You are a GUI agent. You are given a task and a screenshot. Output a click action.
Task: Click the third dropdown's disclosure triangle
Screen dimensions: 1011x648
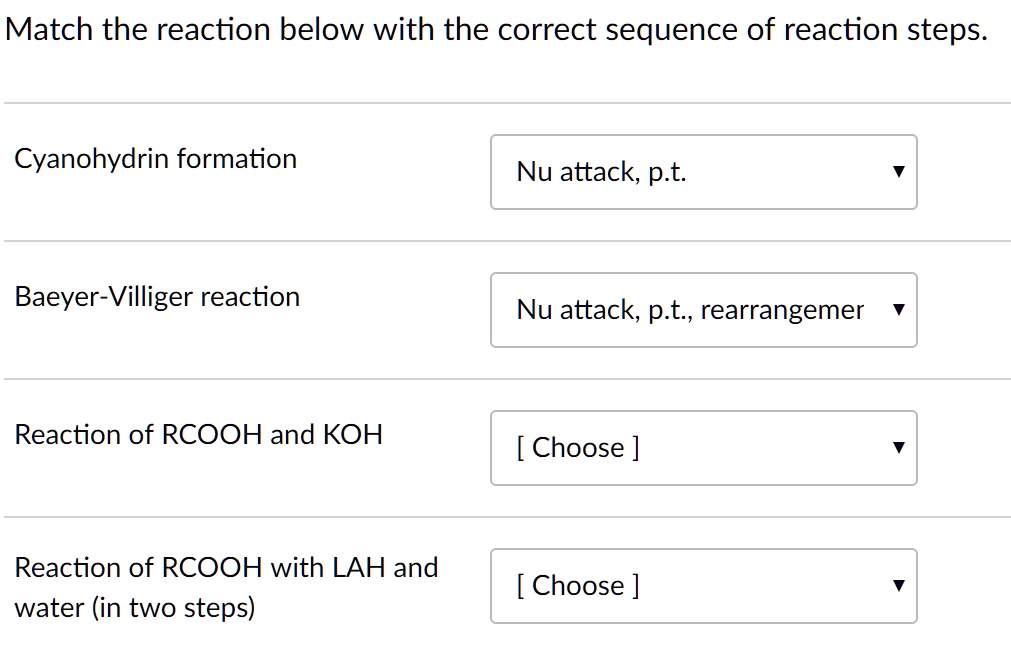pyautogui.click(x=899, y=448)
